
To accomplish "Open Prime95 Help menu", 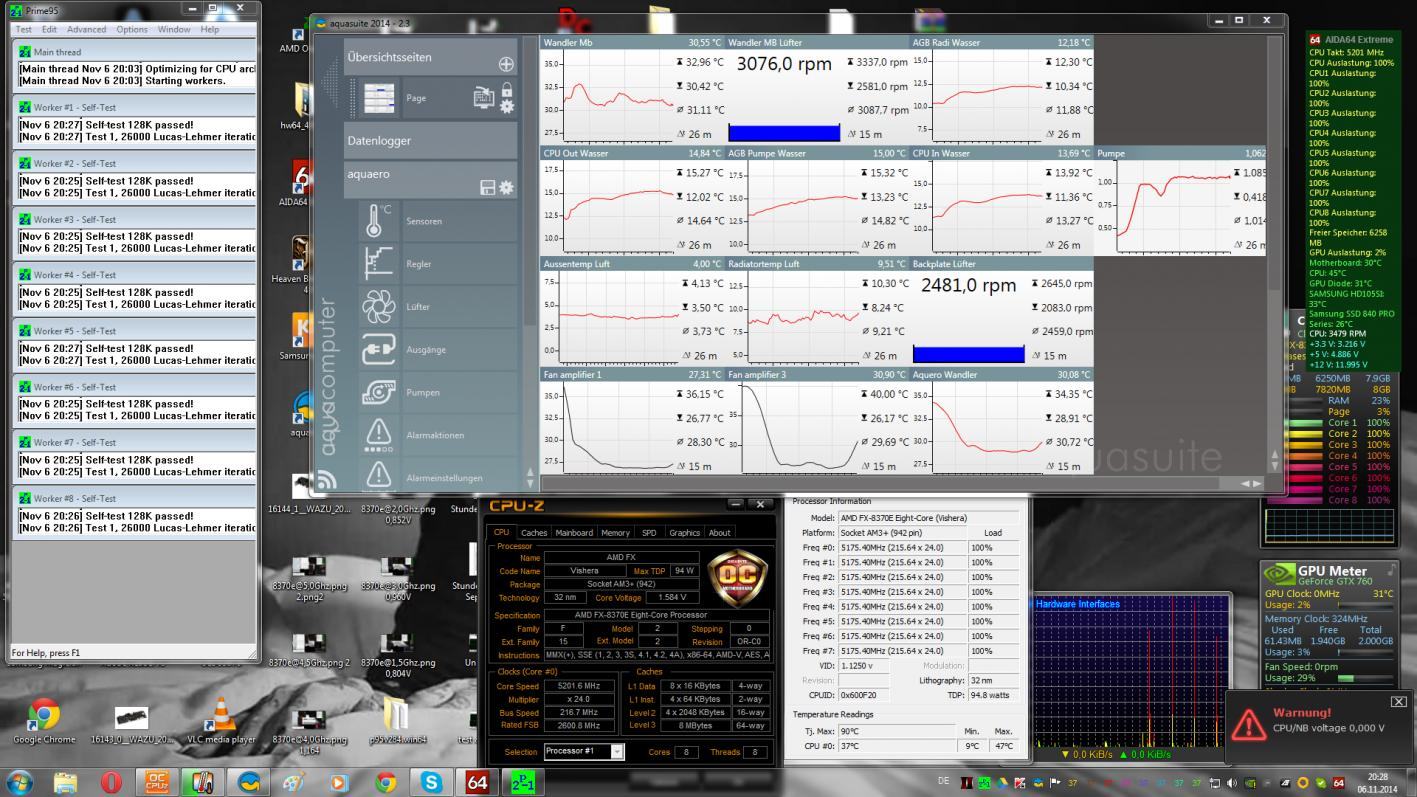I will (210, 29).
